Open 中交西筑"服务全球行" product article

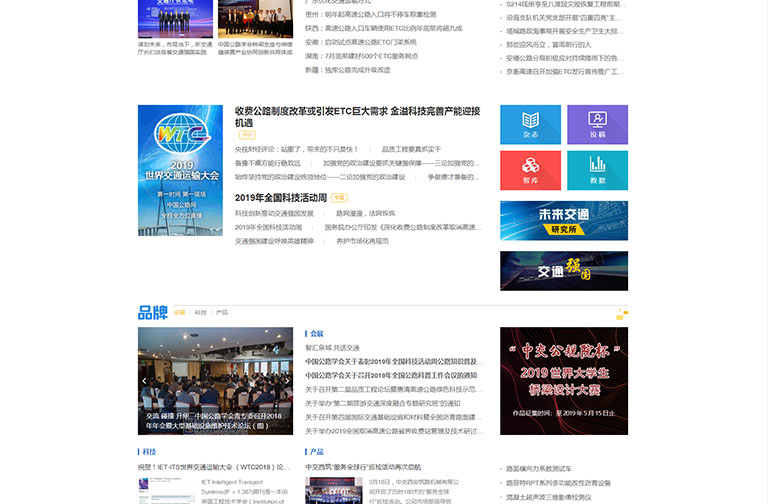(x=363, y=467)
